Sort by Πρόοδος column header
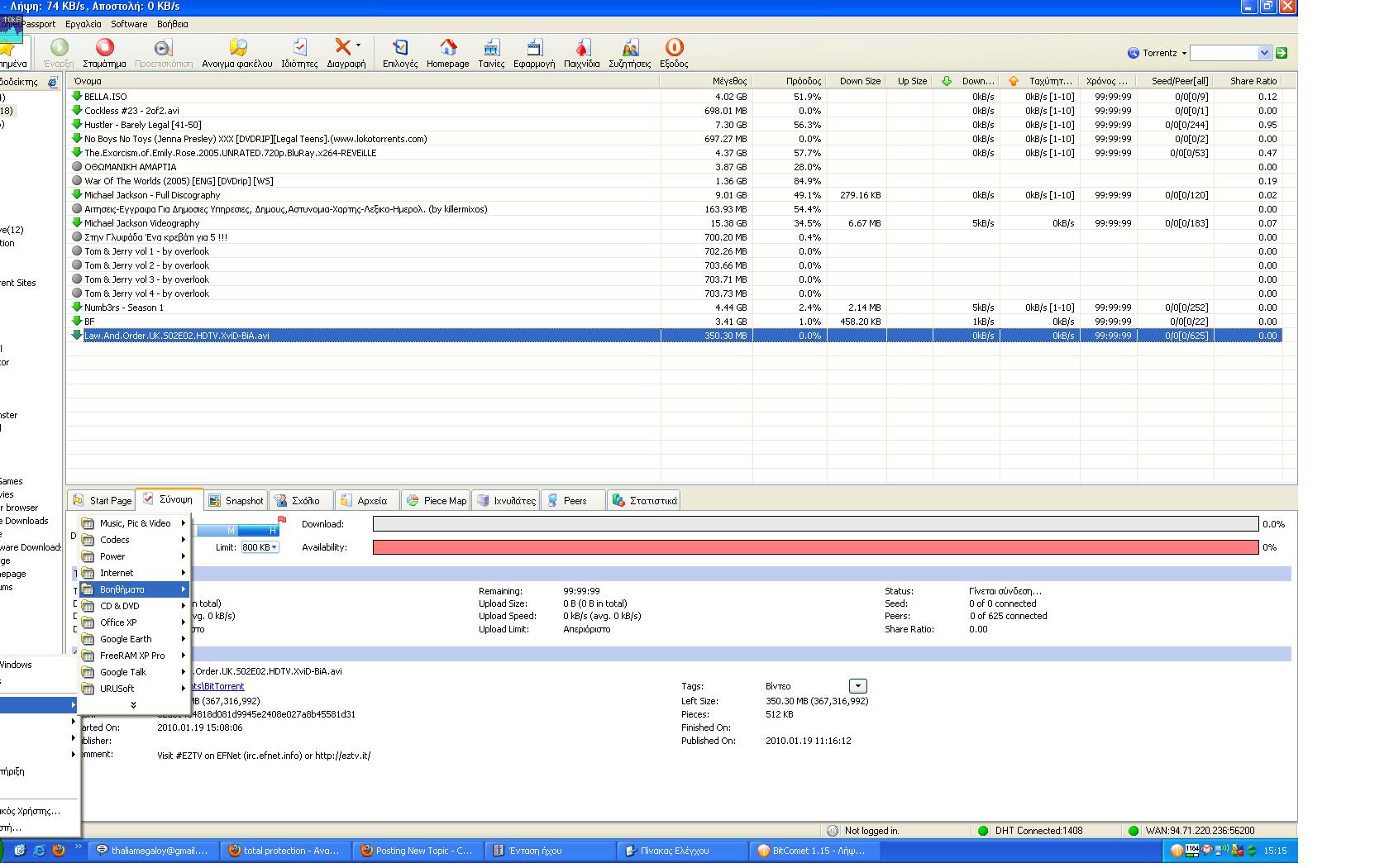This screenshot has height=868, width=1389. [790, 81]
